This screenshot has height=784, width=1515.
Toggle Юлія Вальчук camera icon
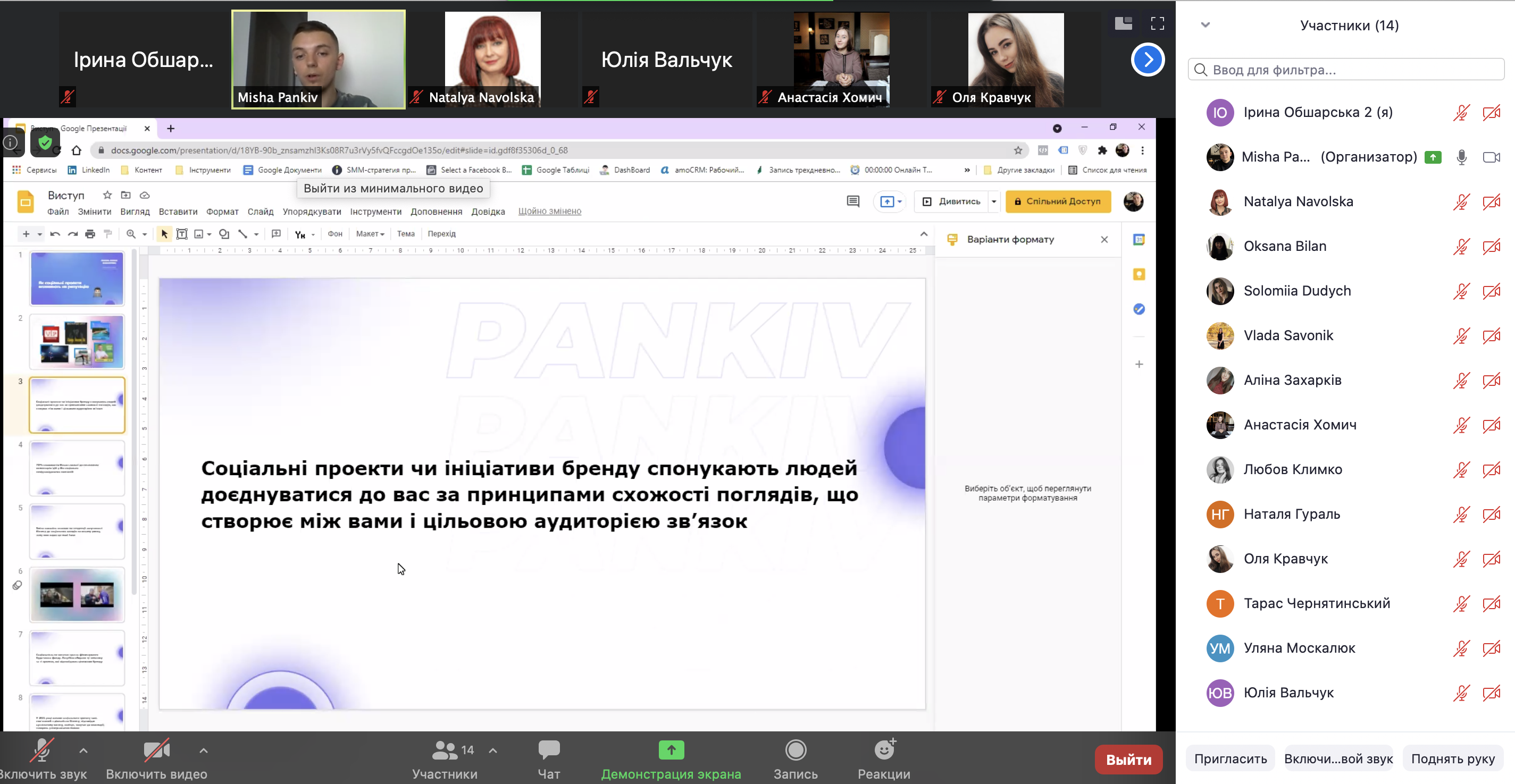[1492, 693]
